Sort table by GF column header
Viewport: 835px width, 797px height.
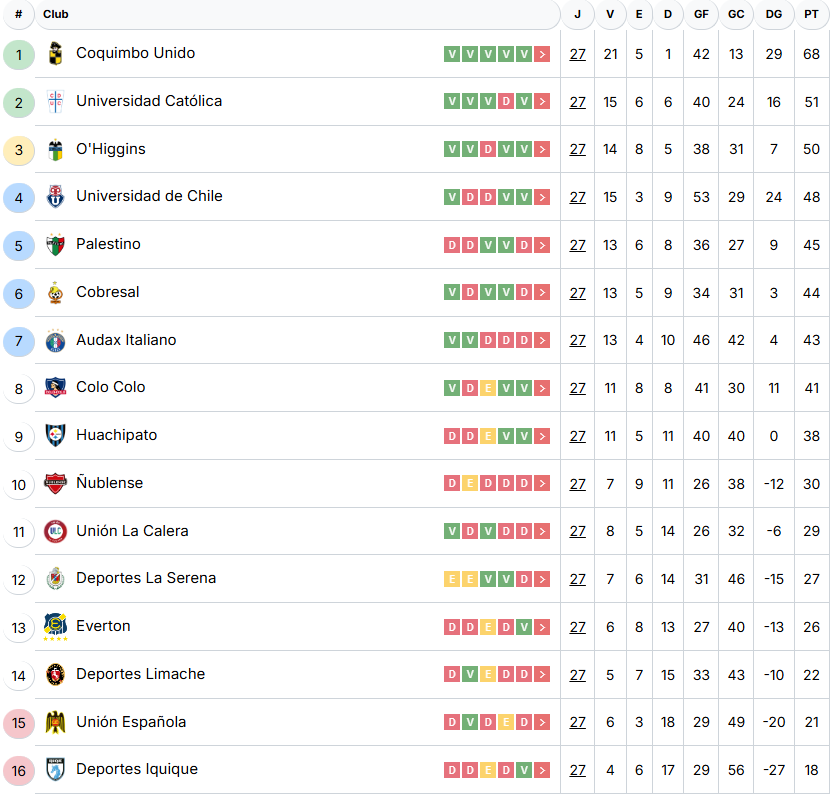701,15
